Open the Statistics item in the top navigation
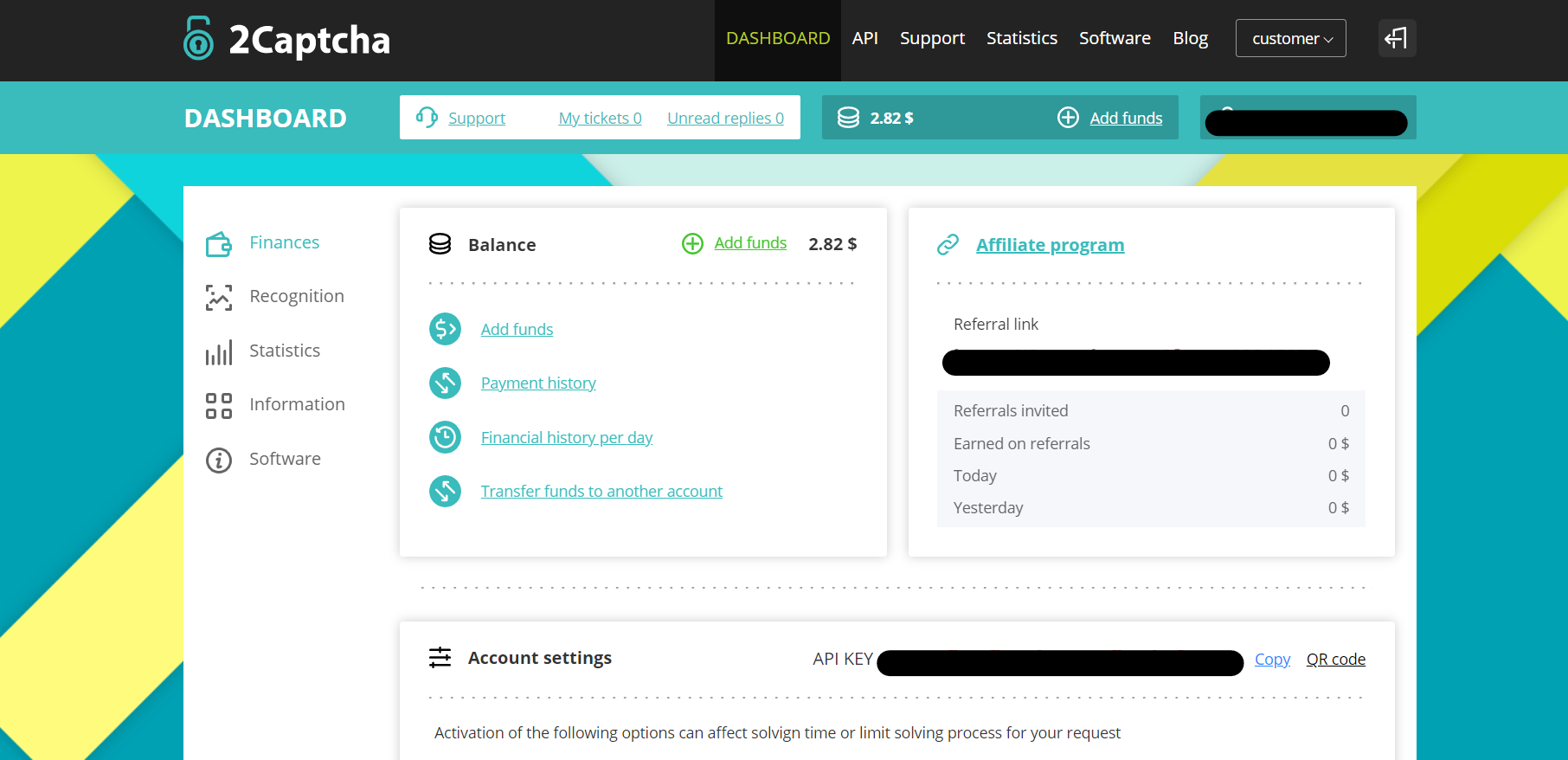The height and width of the screenshot is (760, 1568). 1021,38
